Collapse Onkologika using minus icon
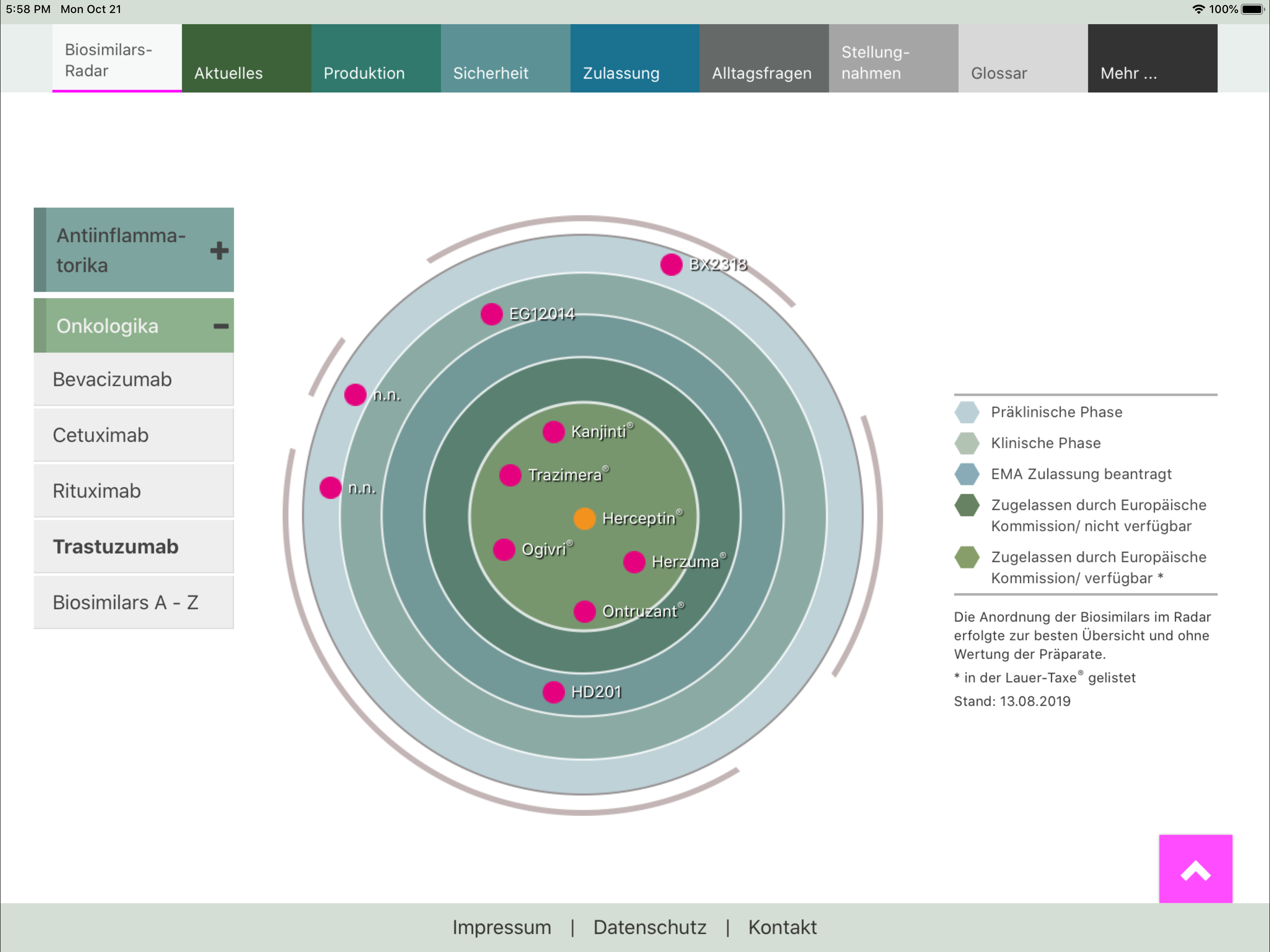The height and width of the screenshot is (952, 1270). pos(220,326)
